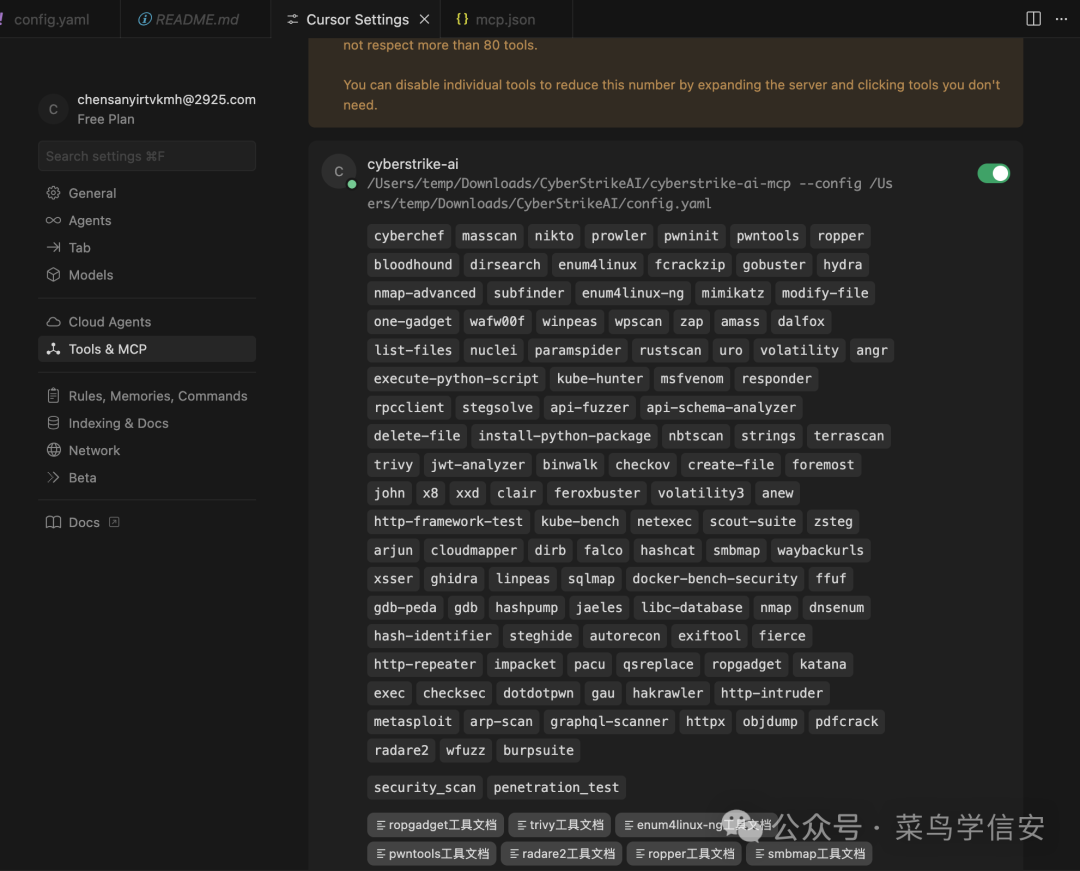
Task: Select the General settings gear icon
Action: click(x=53, y=192)
